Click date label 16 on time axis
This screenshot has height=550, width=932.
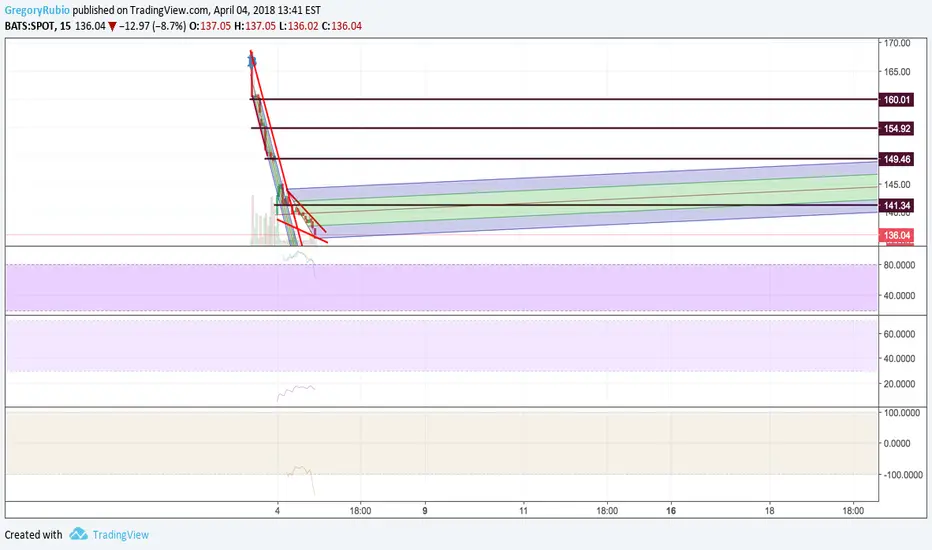pyautogui.click(x=671, y=511)
